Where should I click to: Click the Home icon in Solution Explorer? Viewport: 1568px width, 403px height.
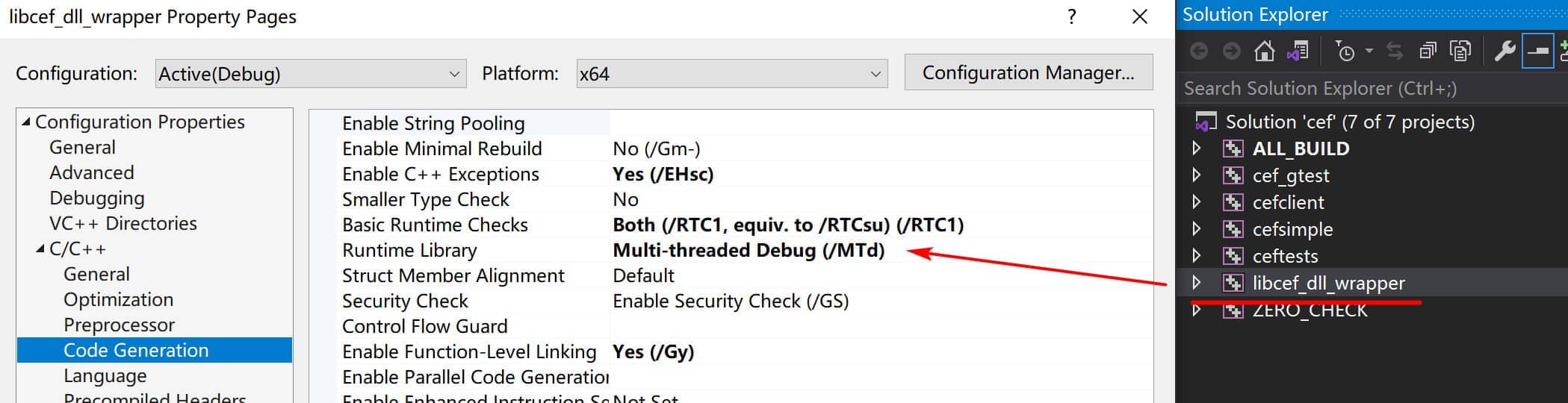(1264, 51)
